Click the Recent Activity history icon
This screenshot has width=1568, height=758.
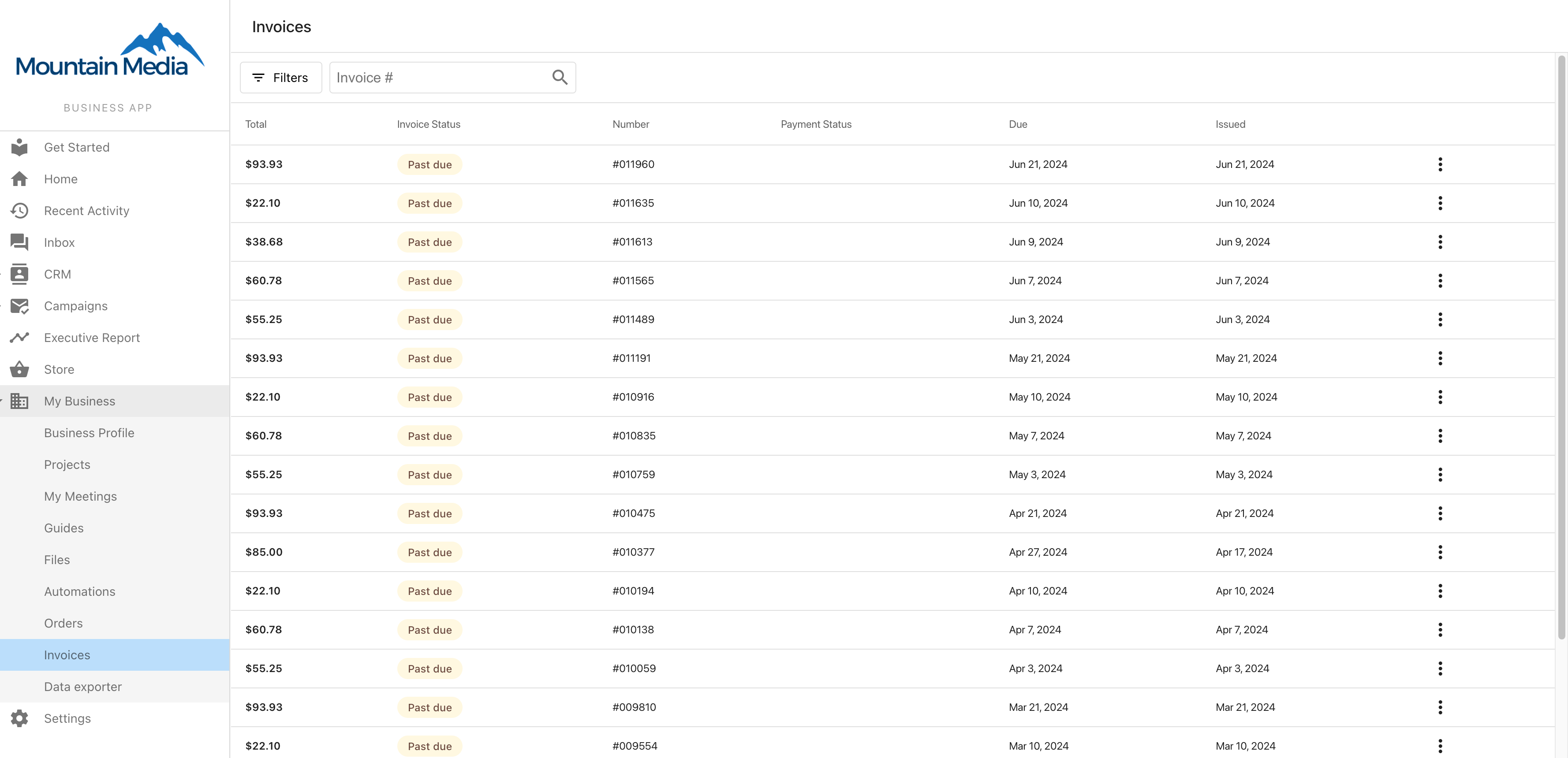19,211
